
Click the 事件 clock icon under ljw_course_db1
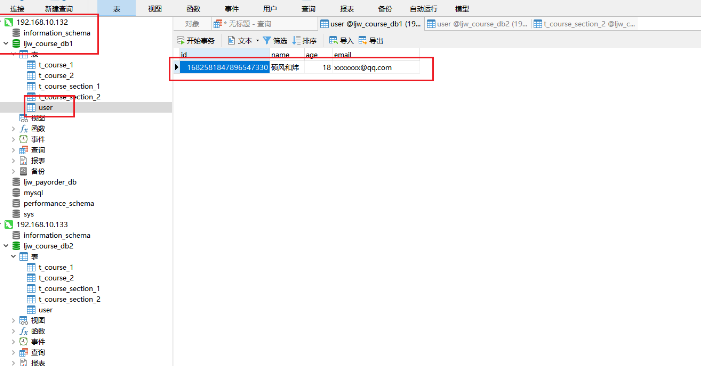pos(24,139)
